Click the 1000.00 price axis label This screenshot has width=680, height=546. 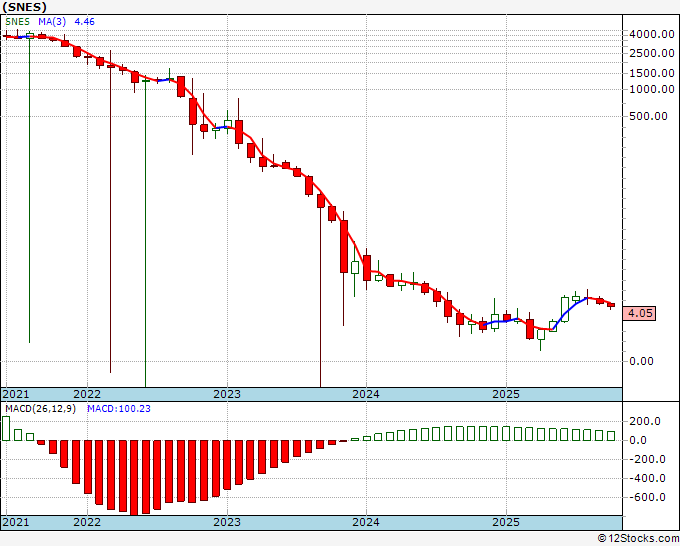(651, 89)
